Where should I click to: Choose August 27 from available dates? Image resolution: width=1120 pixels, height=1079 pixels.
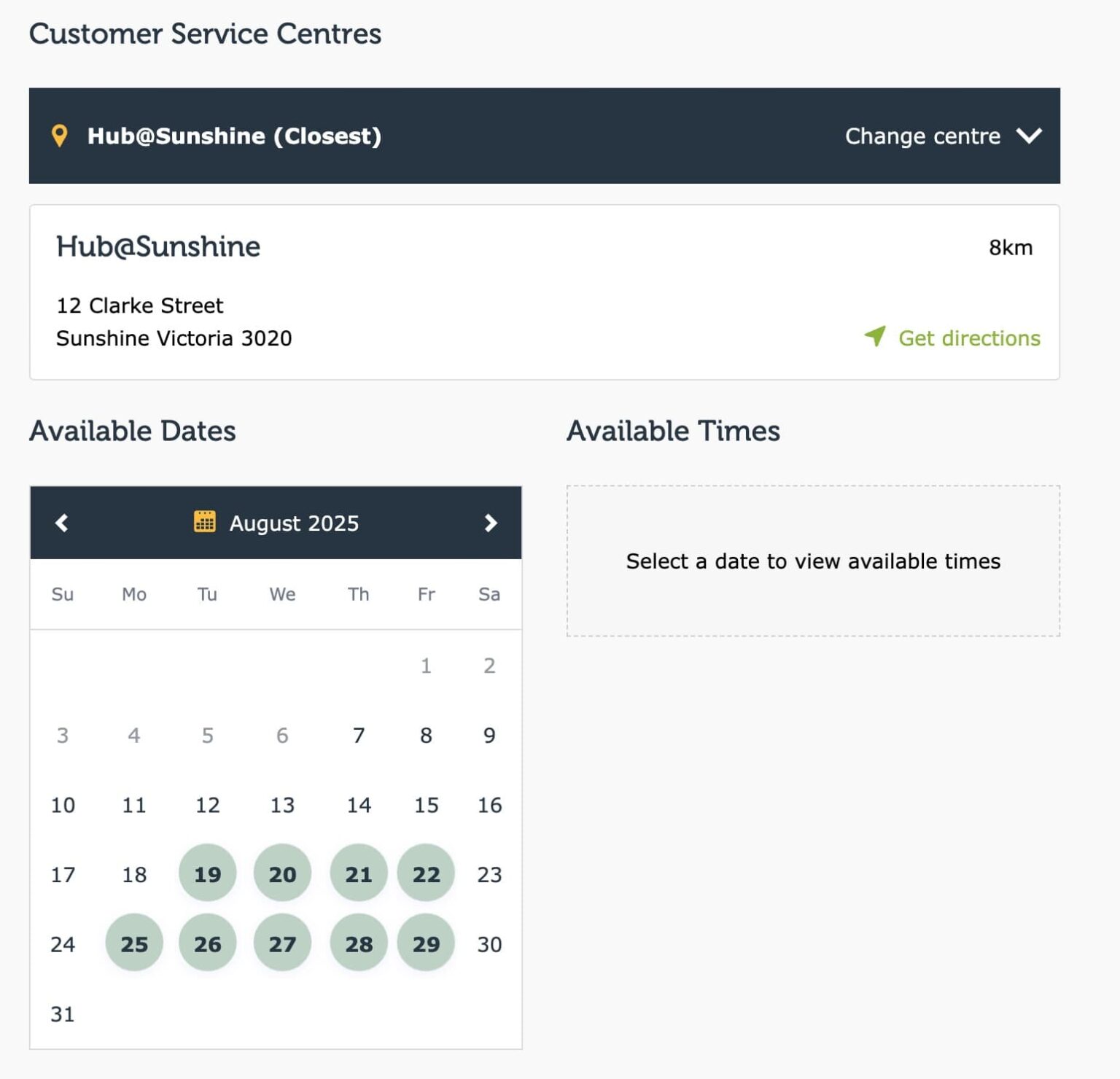point(282,943)
